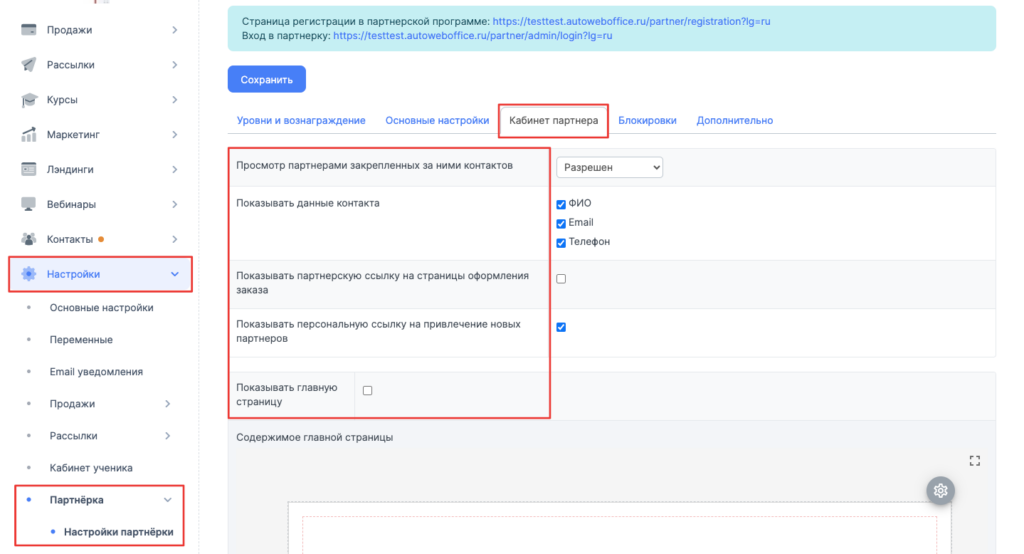Viewport: 1024px width, 554px height.
Task: Click the Продажи wallet icon in sidebar
Action: tap(29, 30)
